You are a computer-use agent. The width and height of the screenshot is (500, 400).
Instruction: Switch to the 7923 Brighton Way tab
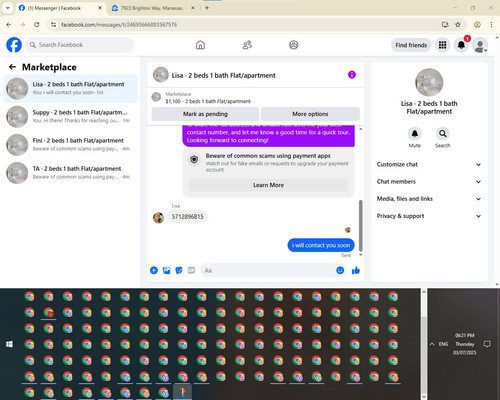click(x=152, y=8)
